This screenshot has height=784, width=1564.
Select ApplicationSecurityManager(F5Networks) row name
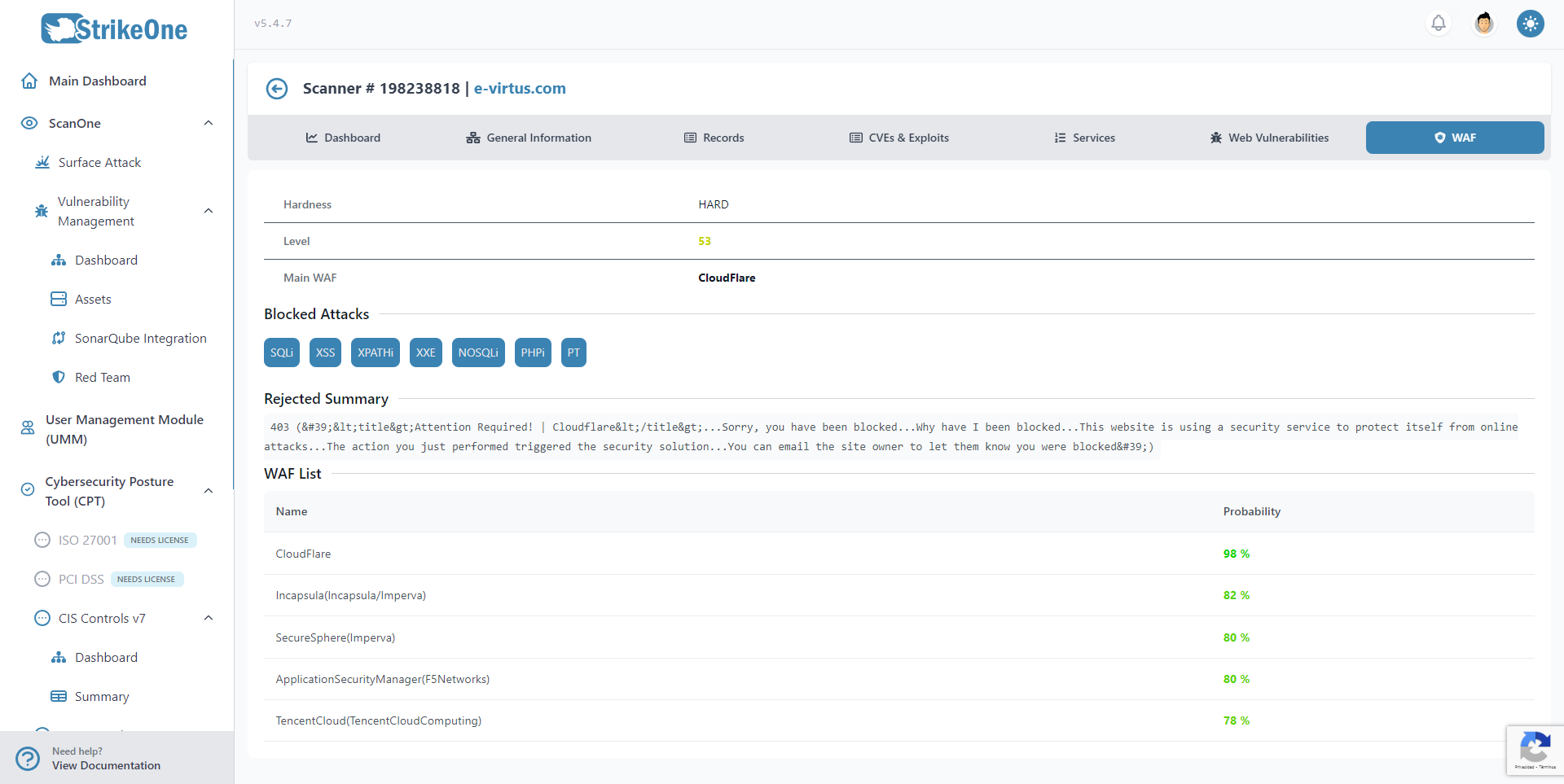click(x=383, y=679)
